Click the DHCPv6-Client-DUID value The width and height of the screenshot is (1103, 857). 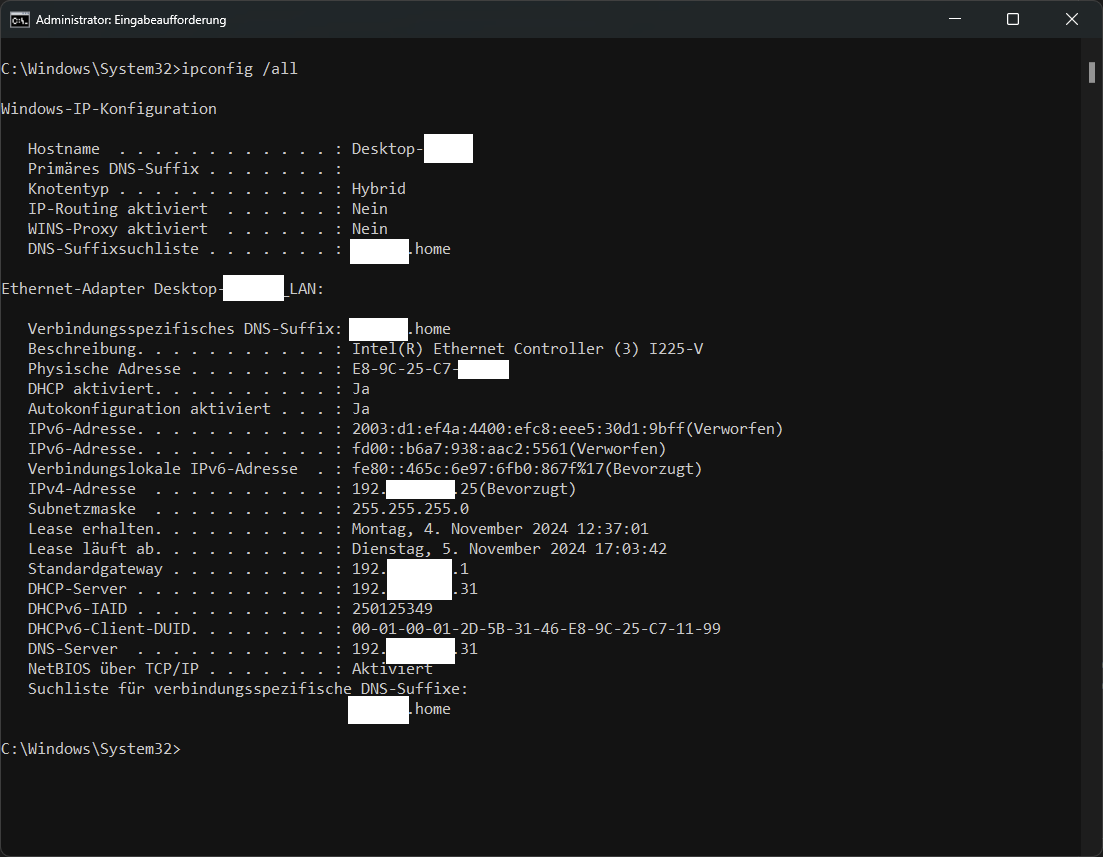536,629
